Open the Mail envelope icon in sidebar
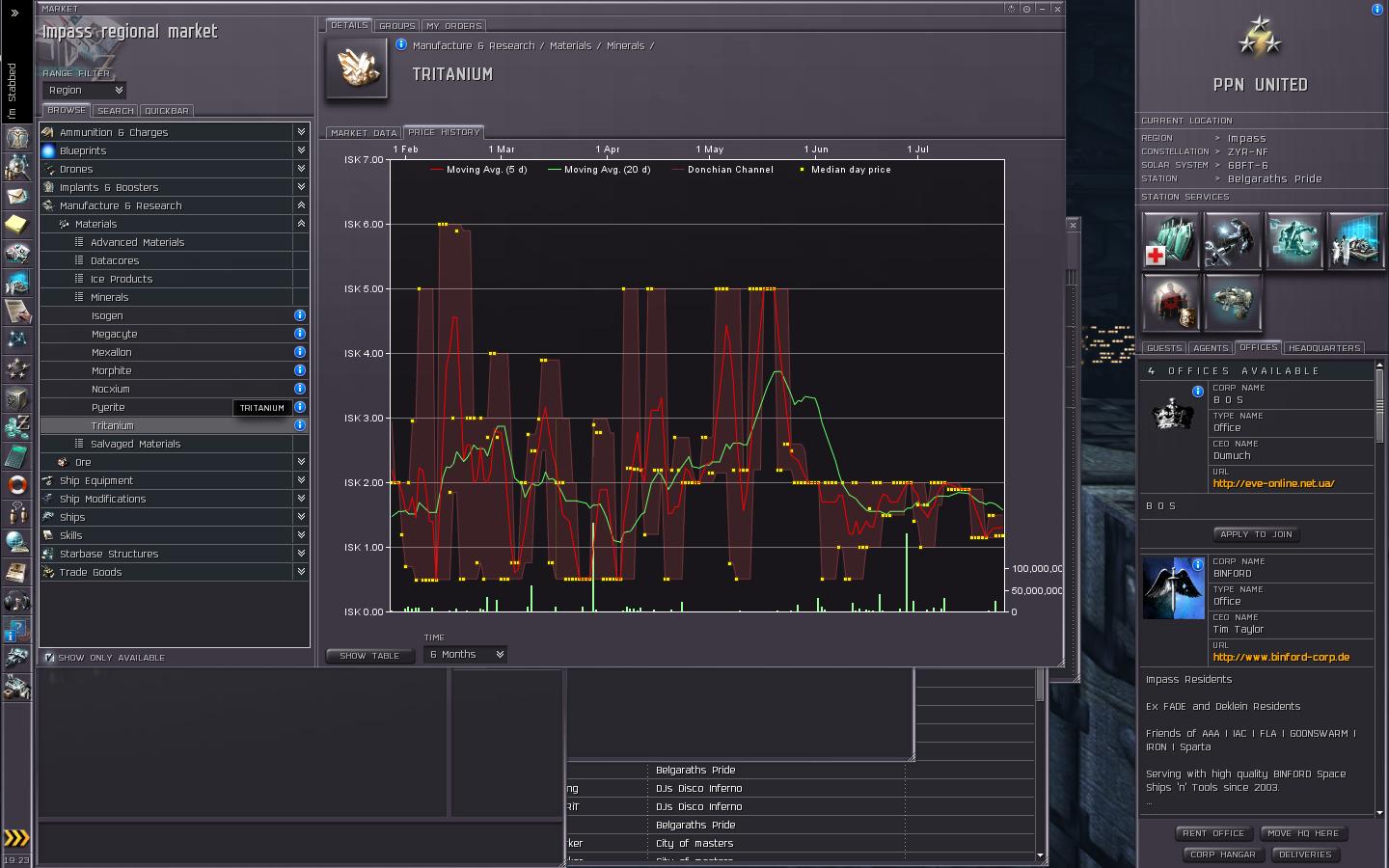 (16, 196)
